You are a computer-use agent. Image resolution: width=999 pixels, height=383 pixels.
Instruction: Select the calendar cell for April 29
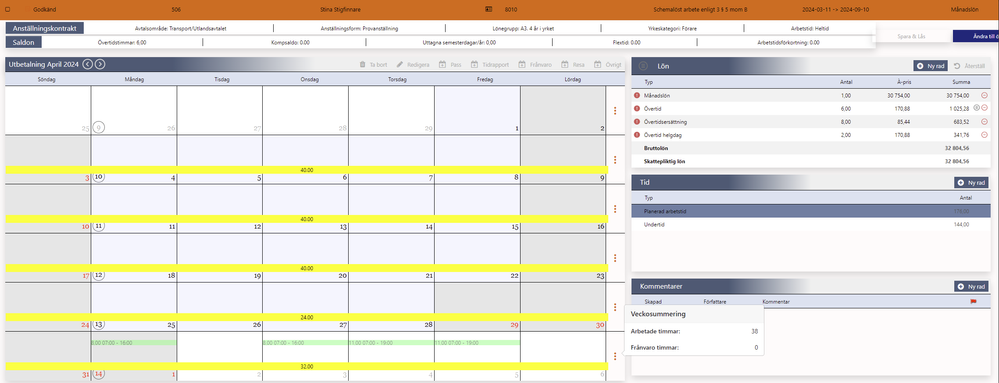[477, 306]
